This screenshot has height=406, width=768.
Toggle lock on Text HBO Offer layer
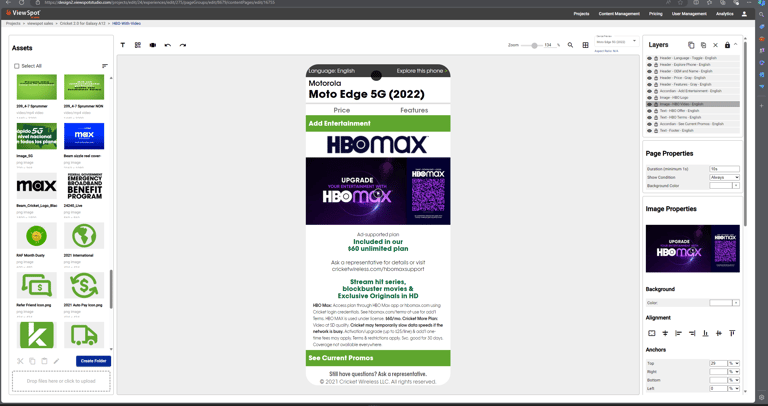[x=656, y=111]
